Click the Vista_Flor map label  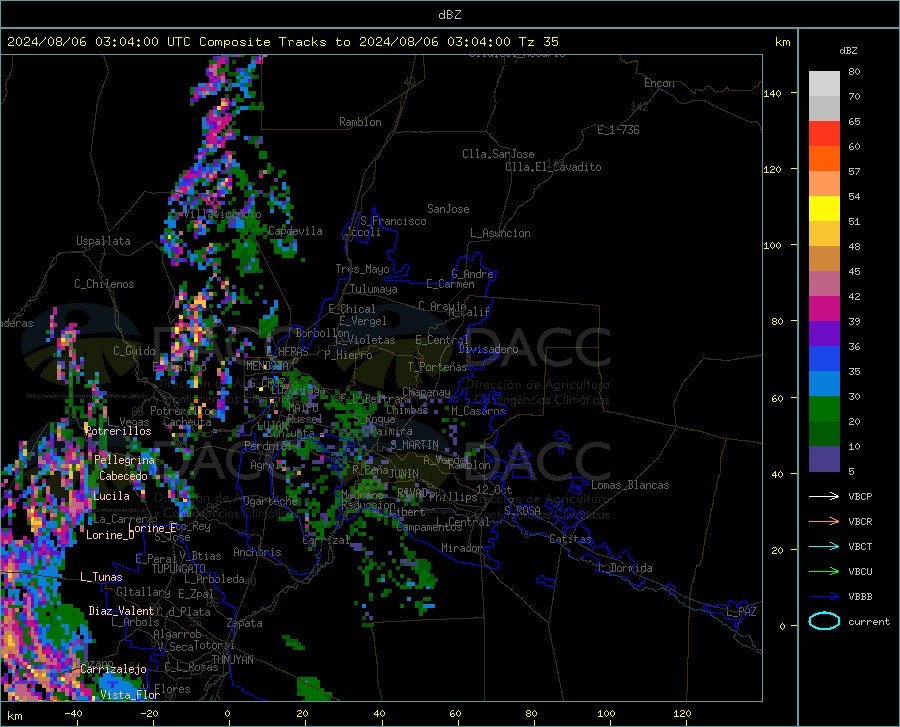tap(130, 695)
